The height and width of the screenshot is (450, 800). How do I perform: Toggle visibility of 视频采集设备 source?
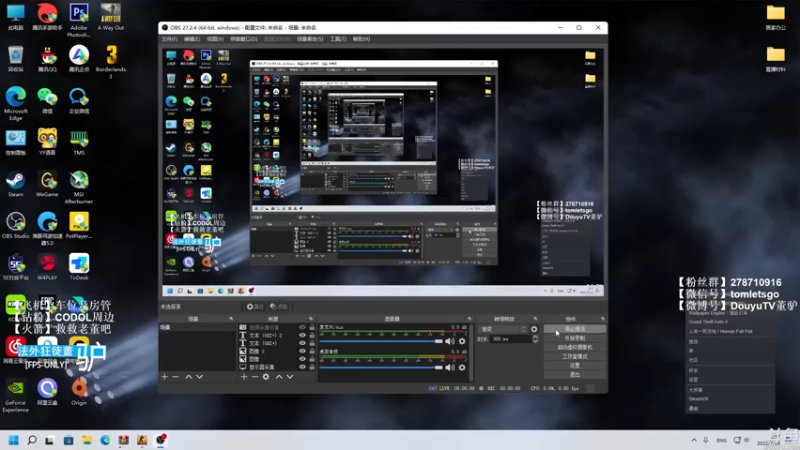302,328
